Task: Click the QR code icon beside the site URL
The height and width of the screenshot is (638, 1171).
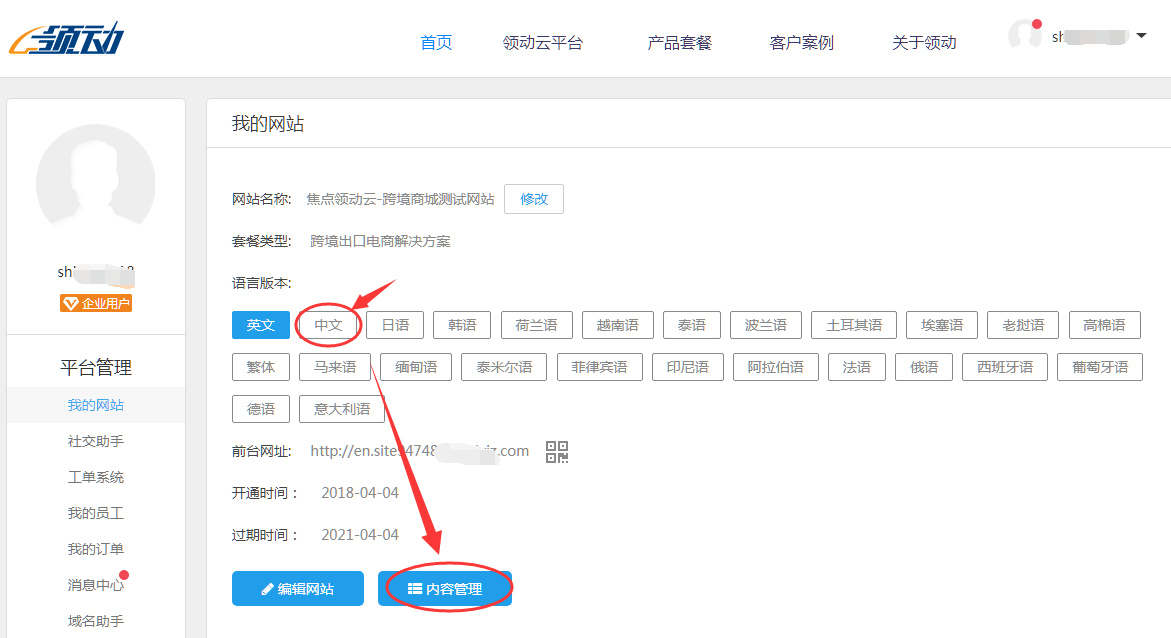Action: pyautogui.click(x=557, y=451)
